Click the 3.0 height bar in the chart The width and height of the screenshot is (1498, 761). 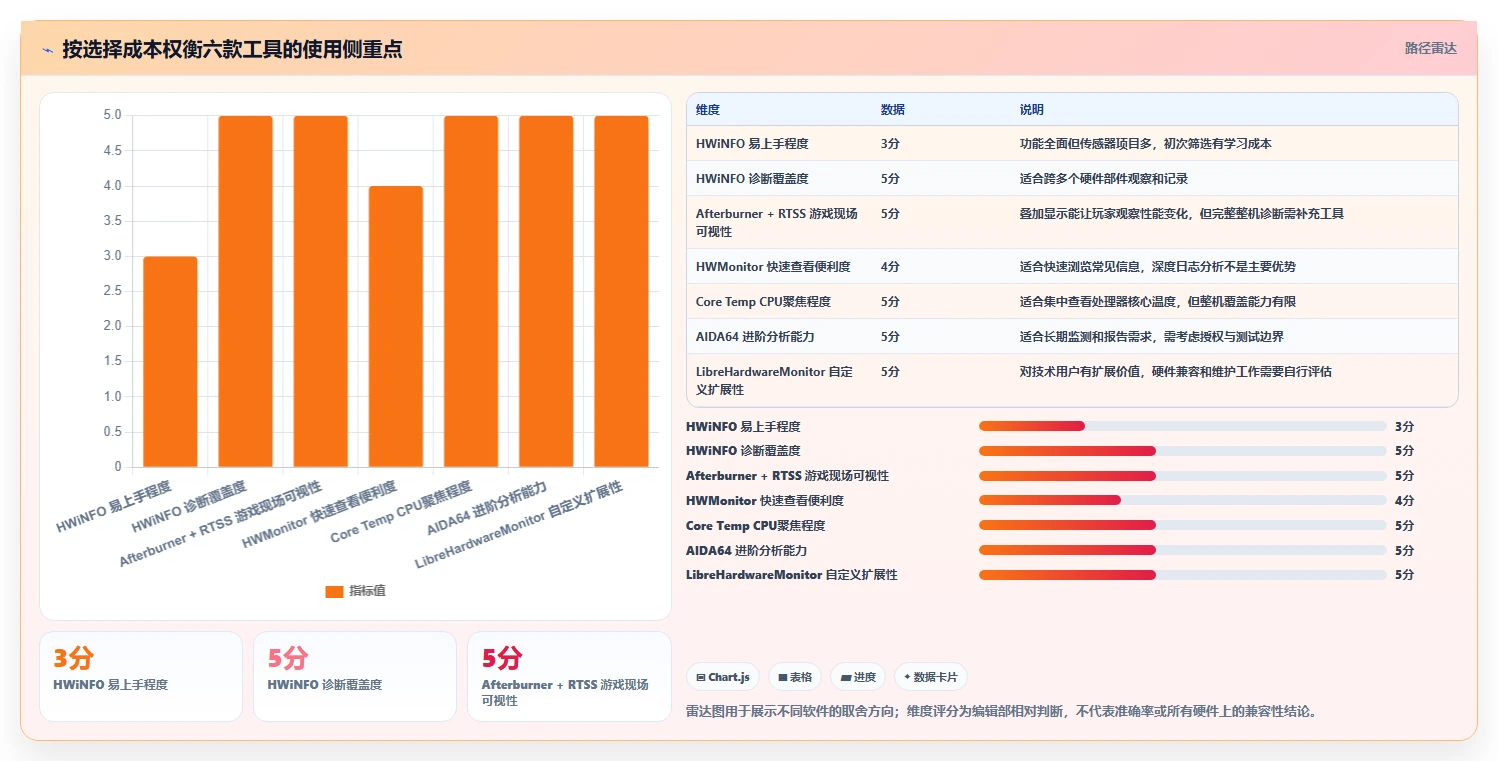coord(170,361)
